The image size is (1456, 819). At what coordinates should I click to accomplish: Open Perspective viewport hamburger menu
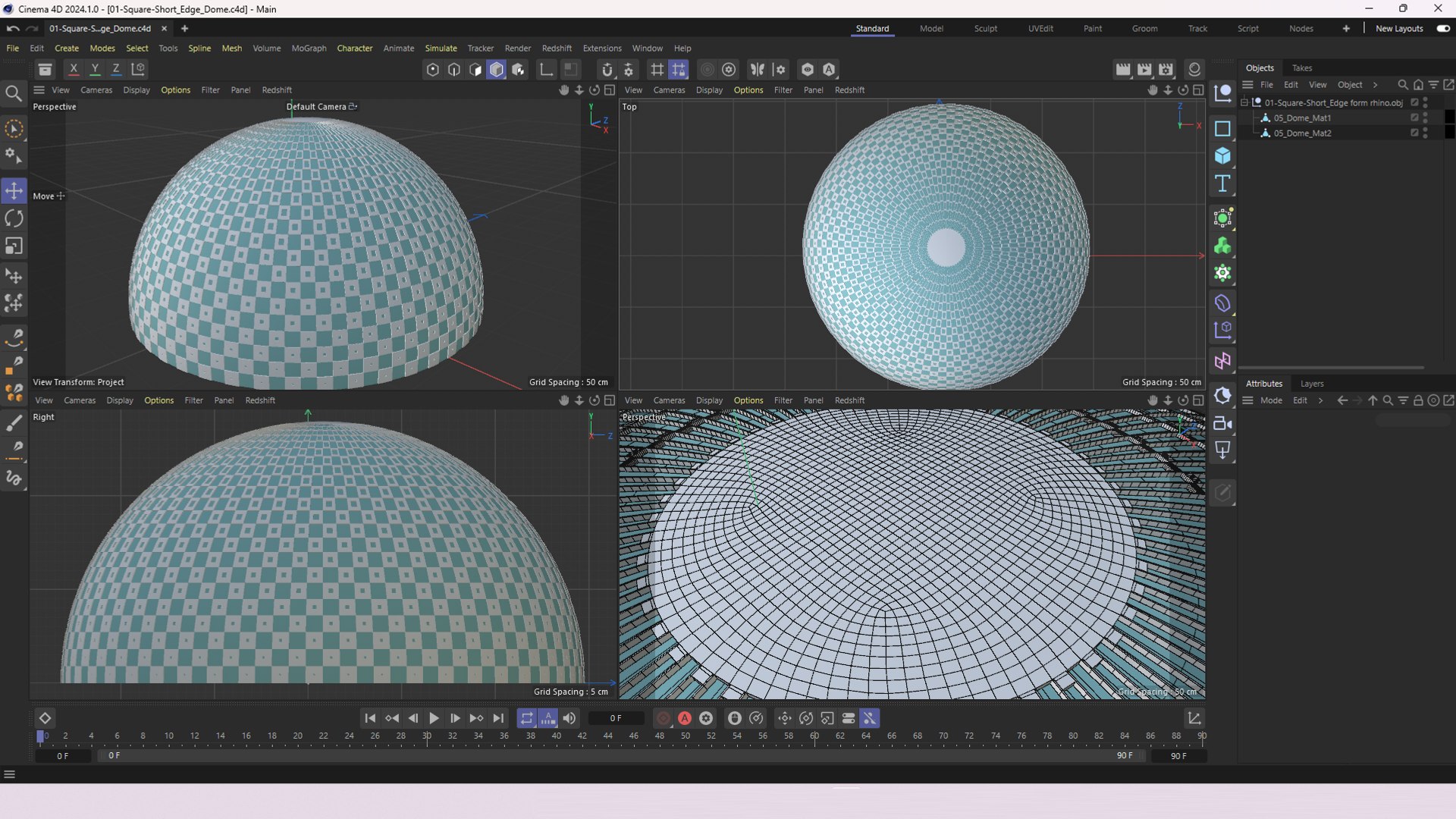(x=39, y=90)
